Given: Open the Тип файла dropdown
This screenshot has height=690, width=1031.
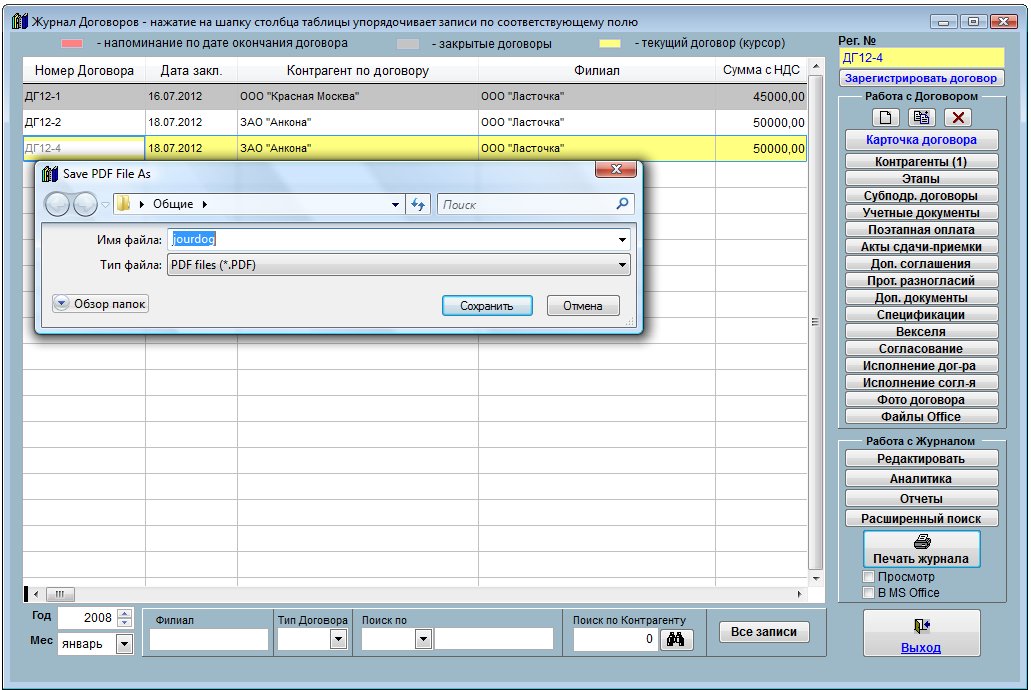Looking at the screenshot, I should point(623,265).
